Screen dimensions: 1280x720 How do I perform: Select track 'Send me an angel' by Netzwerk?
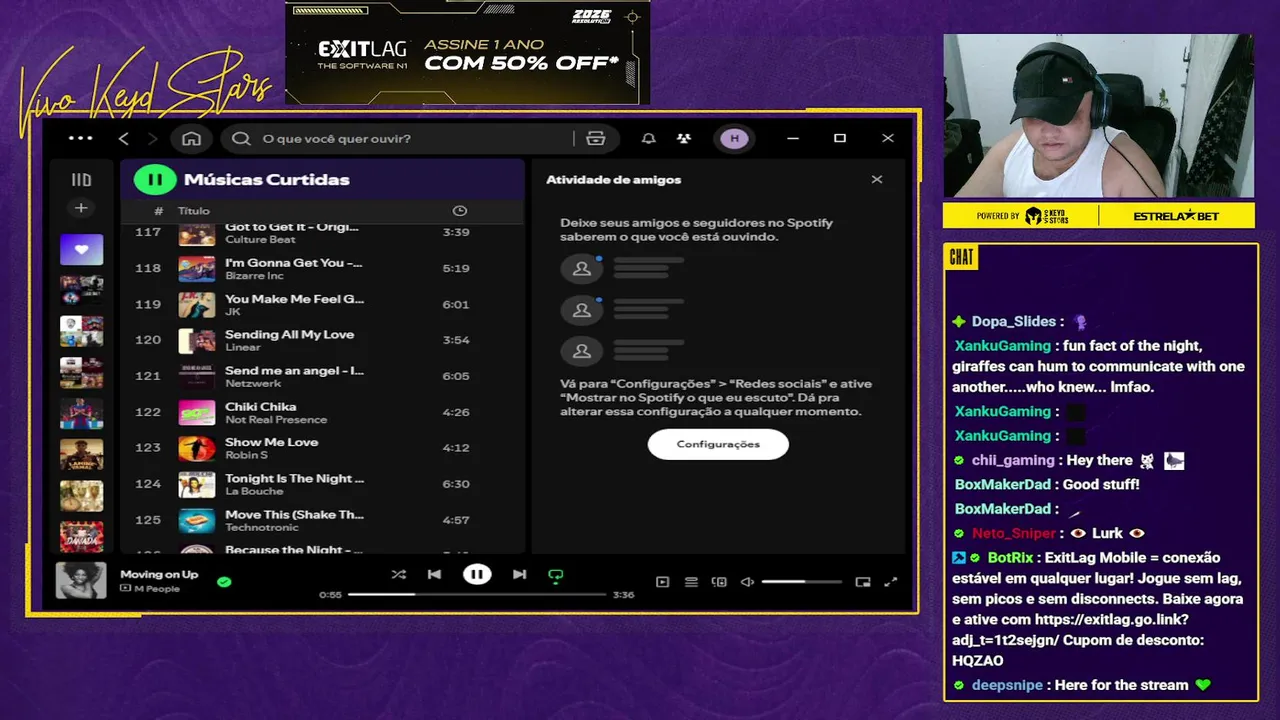pyautogui.click(x=322, y=376)
